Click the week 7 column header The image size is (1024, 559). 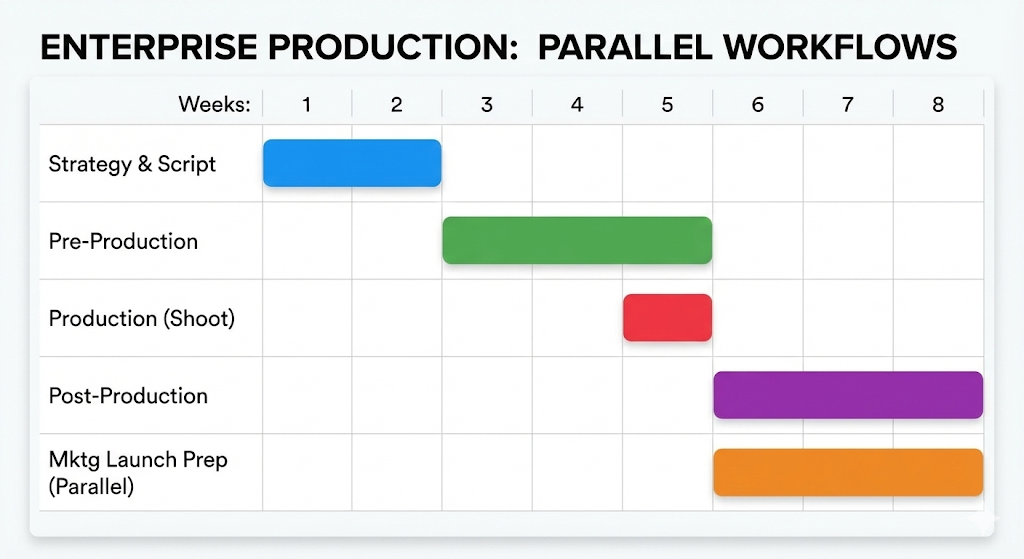[x=848, y=104]
